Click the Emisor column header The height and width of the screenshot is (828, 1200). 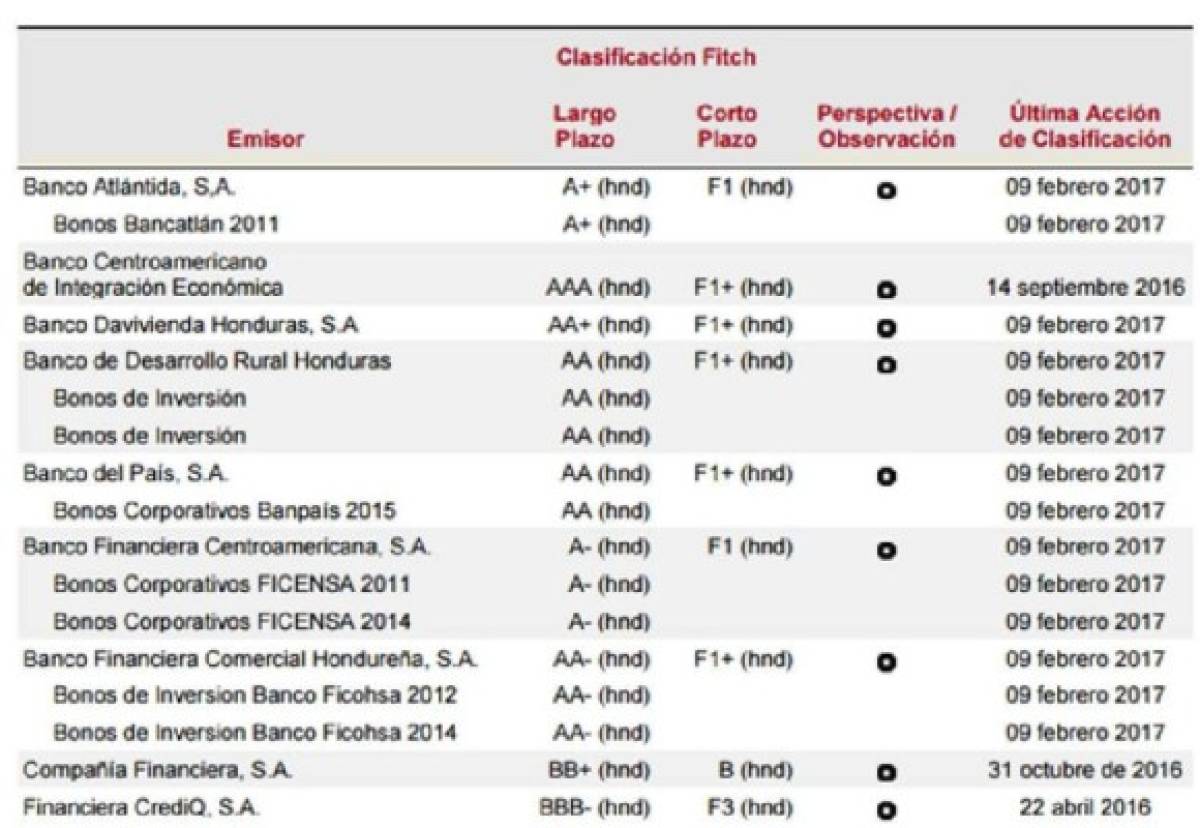pyautogui.click(x=265, y=140)
